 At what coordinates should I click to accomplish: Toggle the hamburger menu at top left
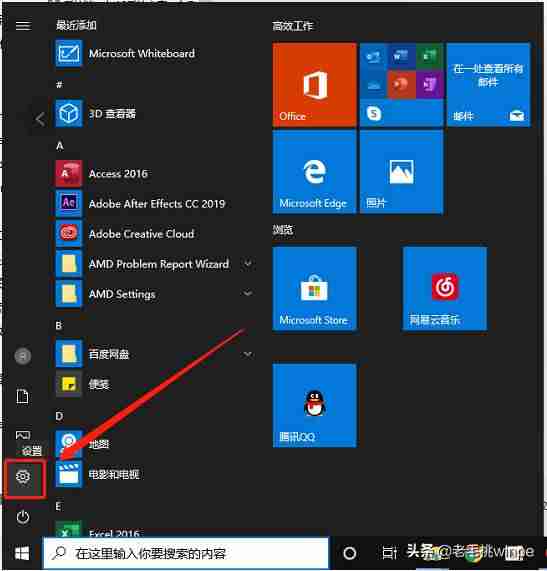tap(23, 25)
